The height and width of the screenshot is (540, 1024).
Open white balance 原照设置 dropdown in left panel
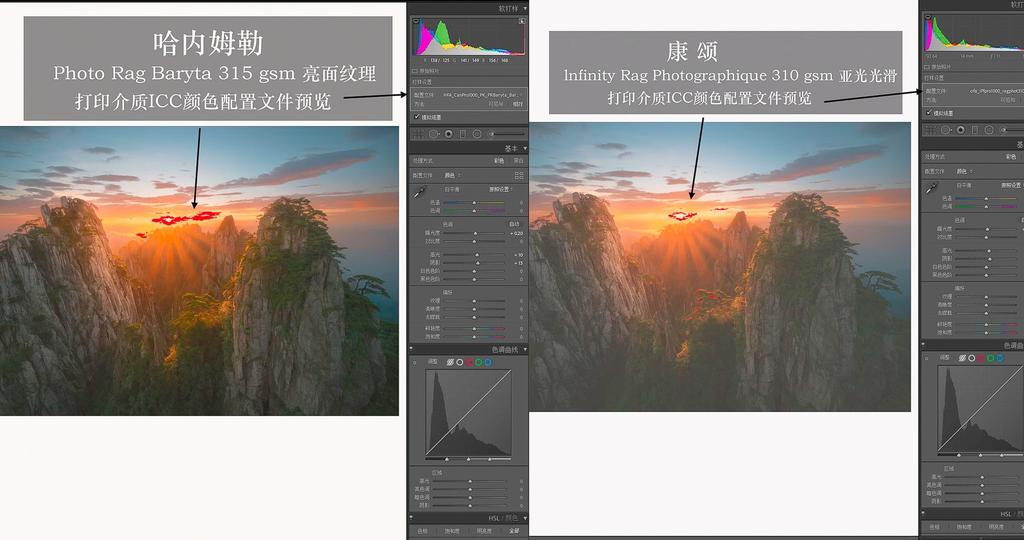(x=500, y=189)
